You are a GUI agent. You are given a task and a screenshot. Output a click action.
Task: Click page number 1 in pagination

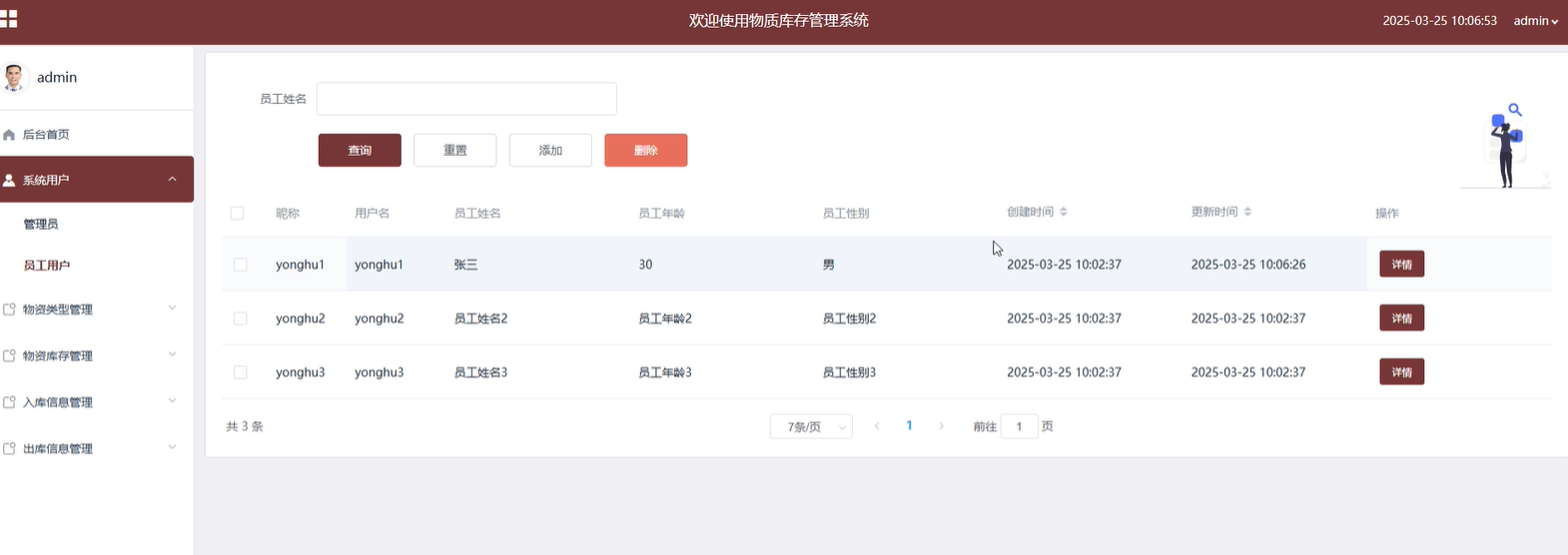click(x=909, y=425)
